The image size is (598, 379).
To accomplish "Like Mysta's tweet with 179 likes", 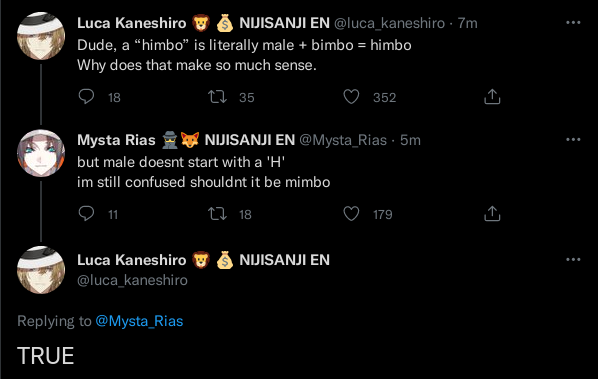I will (x=351, y=214).
